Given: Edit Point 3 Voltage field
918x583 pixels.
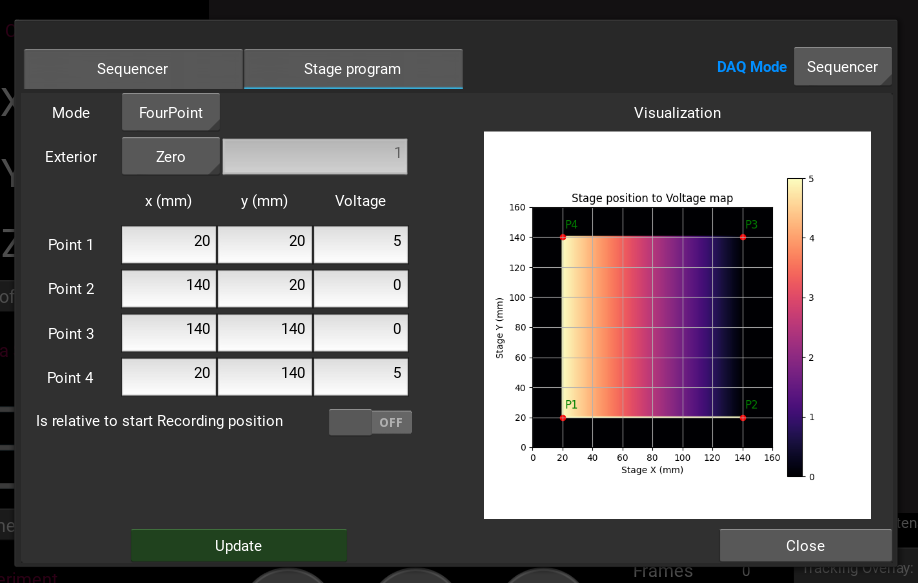Looking at the screenshot, I should [x=361, y=333].
